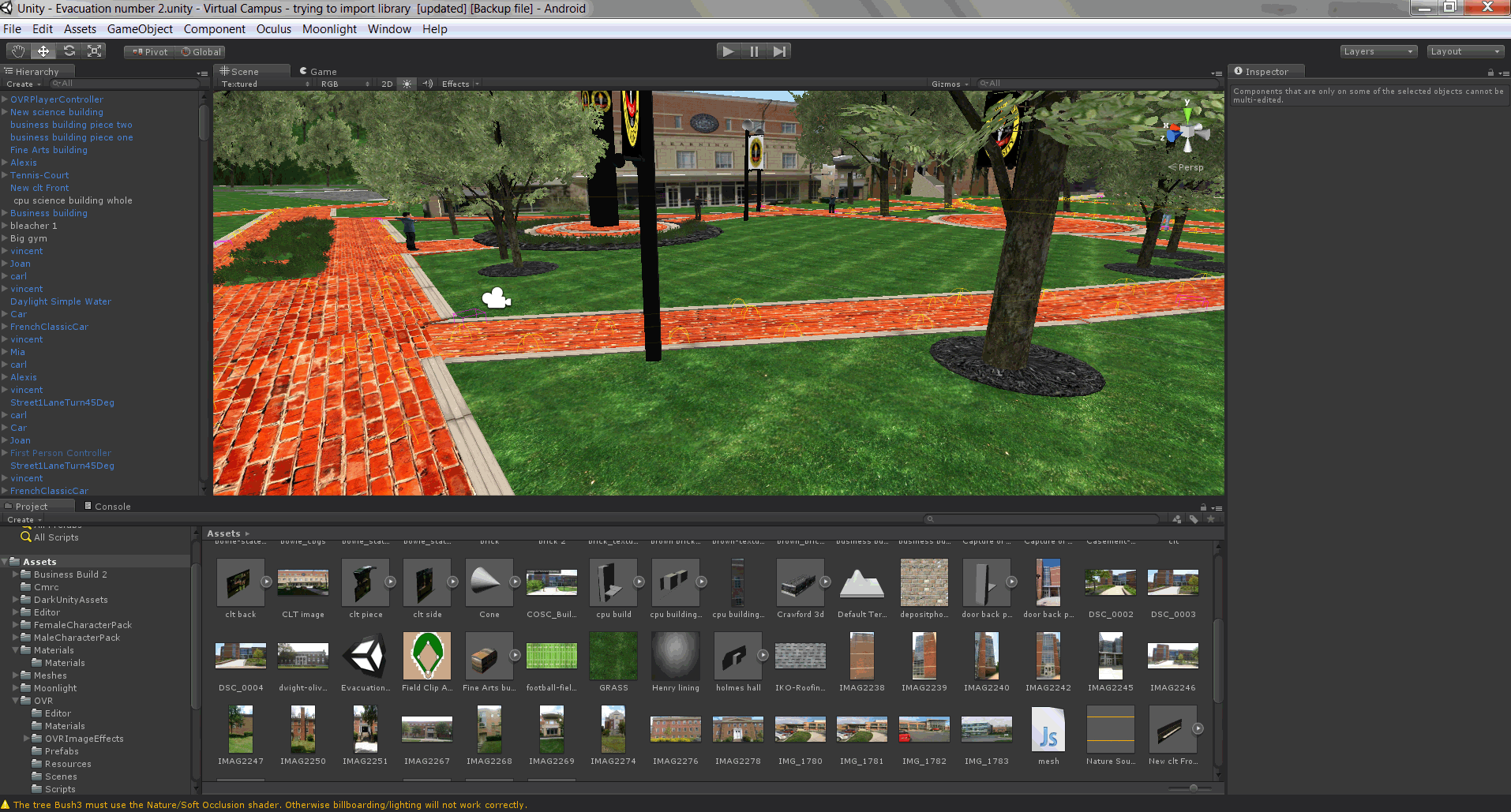This screenshot has height=812, width=1511.
Task: Open the Layout dropdown
Action: point(1465,51)
